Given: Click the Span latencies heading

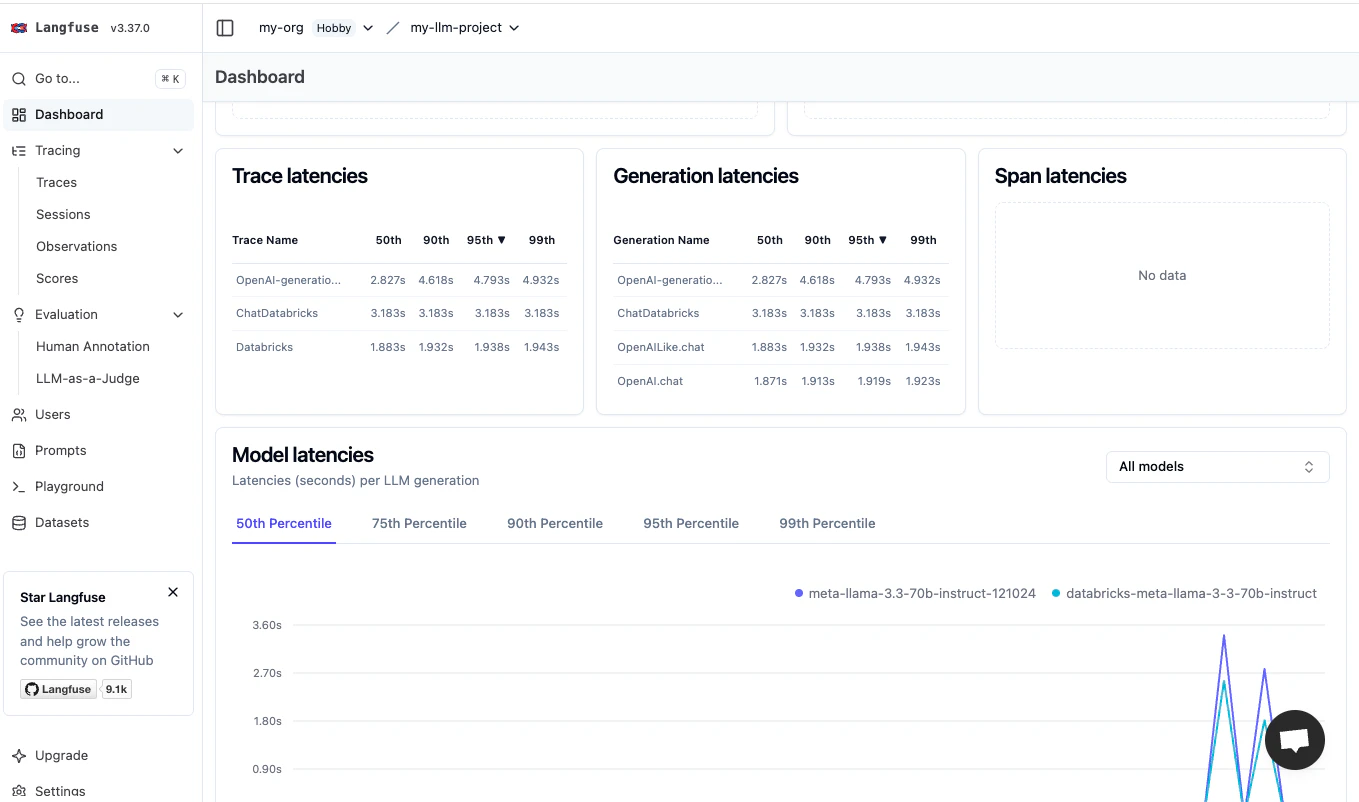Looking at the screenshot, I should click(x=1061, y=176).
